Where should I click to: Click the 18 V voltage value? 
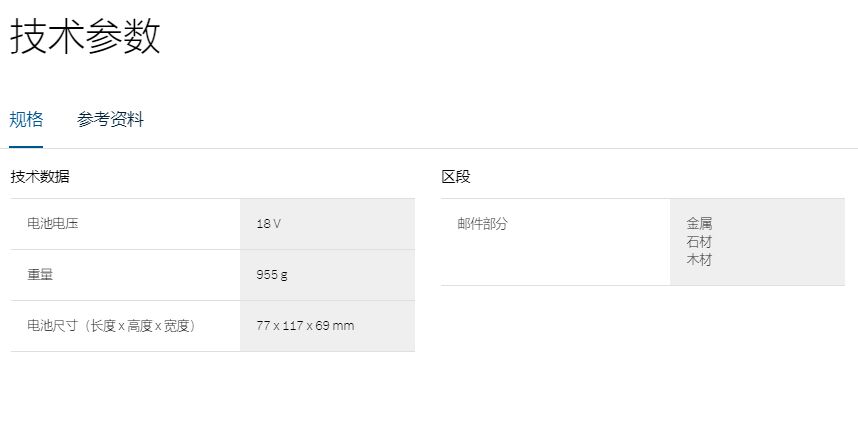(x=268, y=224)
